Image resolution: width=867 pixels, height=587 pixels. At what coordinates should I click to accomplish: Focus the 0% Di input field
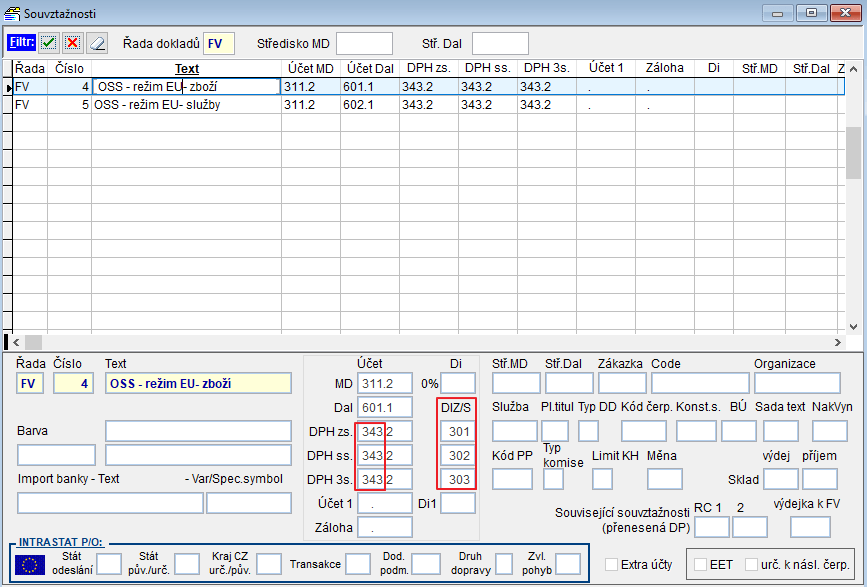click(x=458, y=384)
